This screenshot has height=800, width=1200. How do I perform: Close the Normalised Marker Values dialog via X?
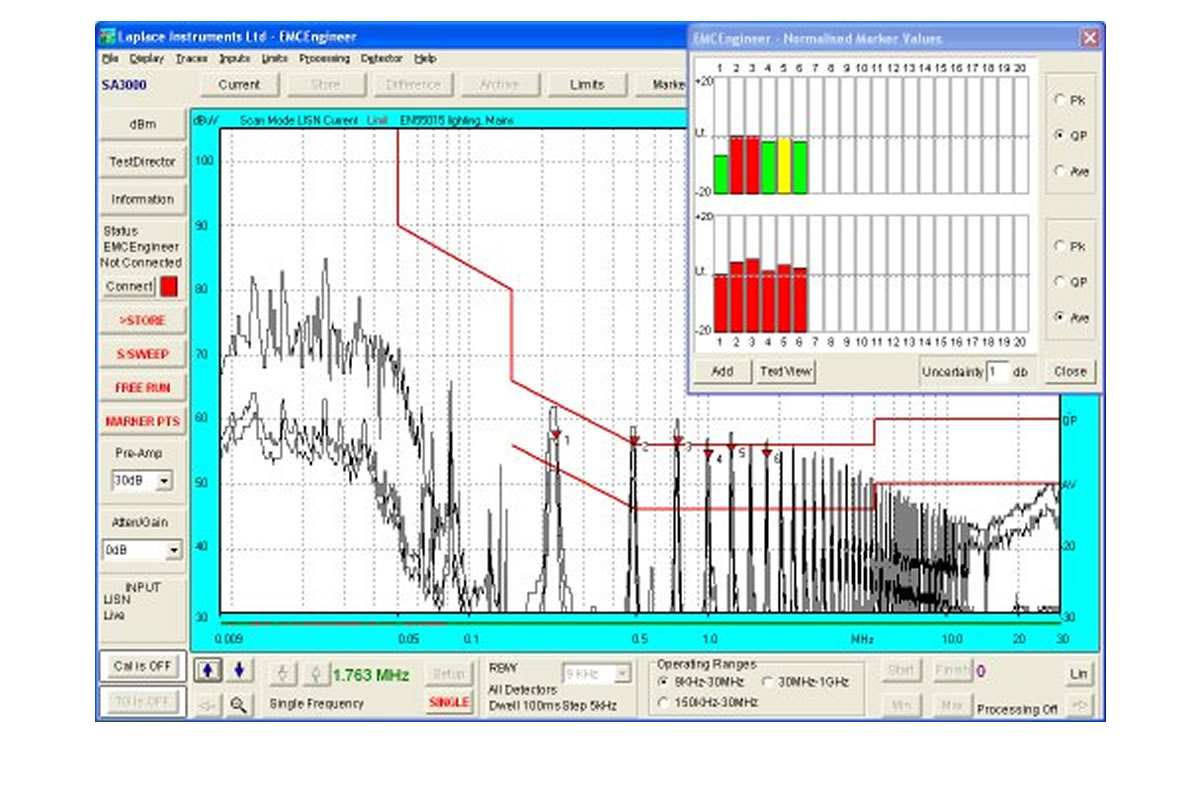click(x=1089, y=37)
